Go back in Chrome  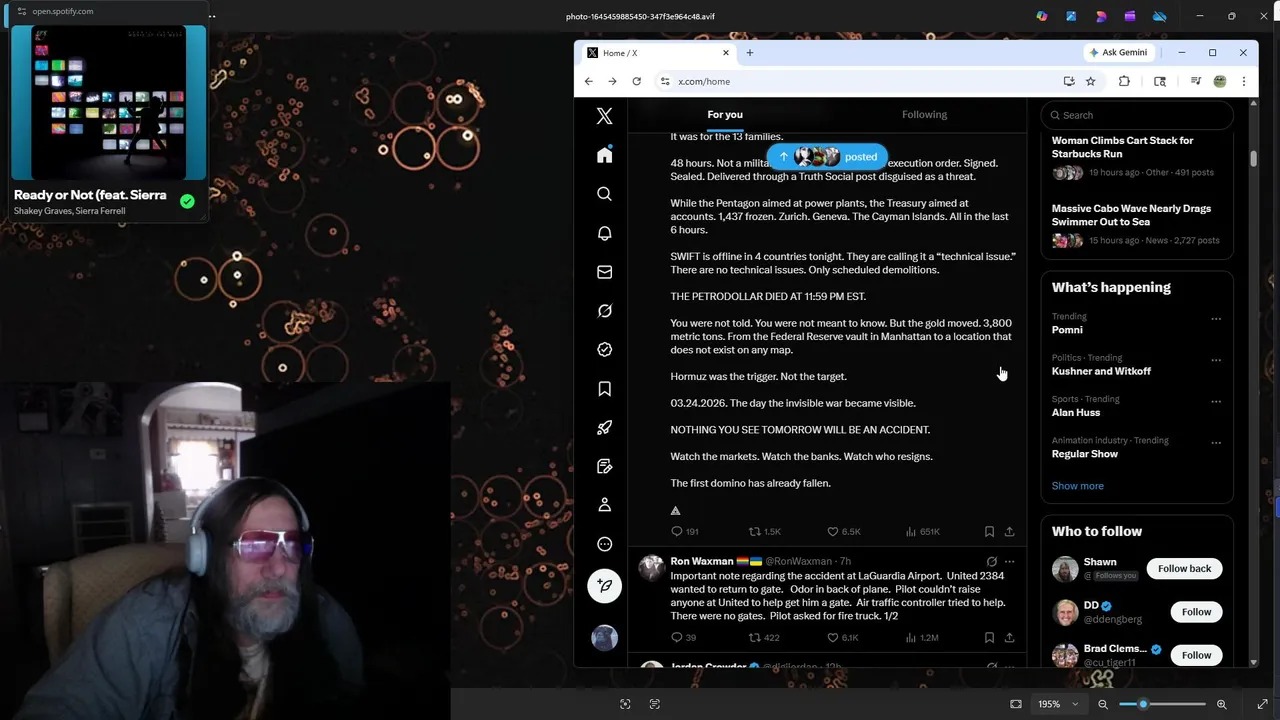click(589, 81)
